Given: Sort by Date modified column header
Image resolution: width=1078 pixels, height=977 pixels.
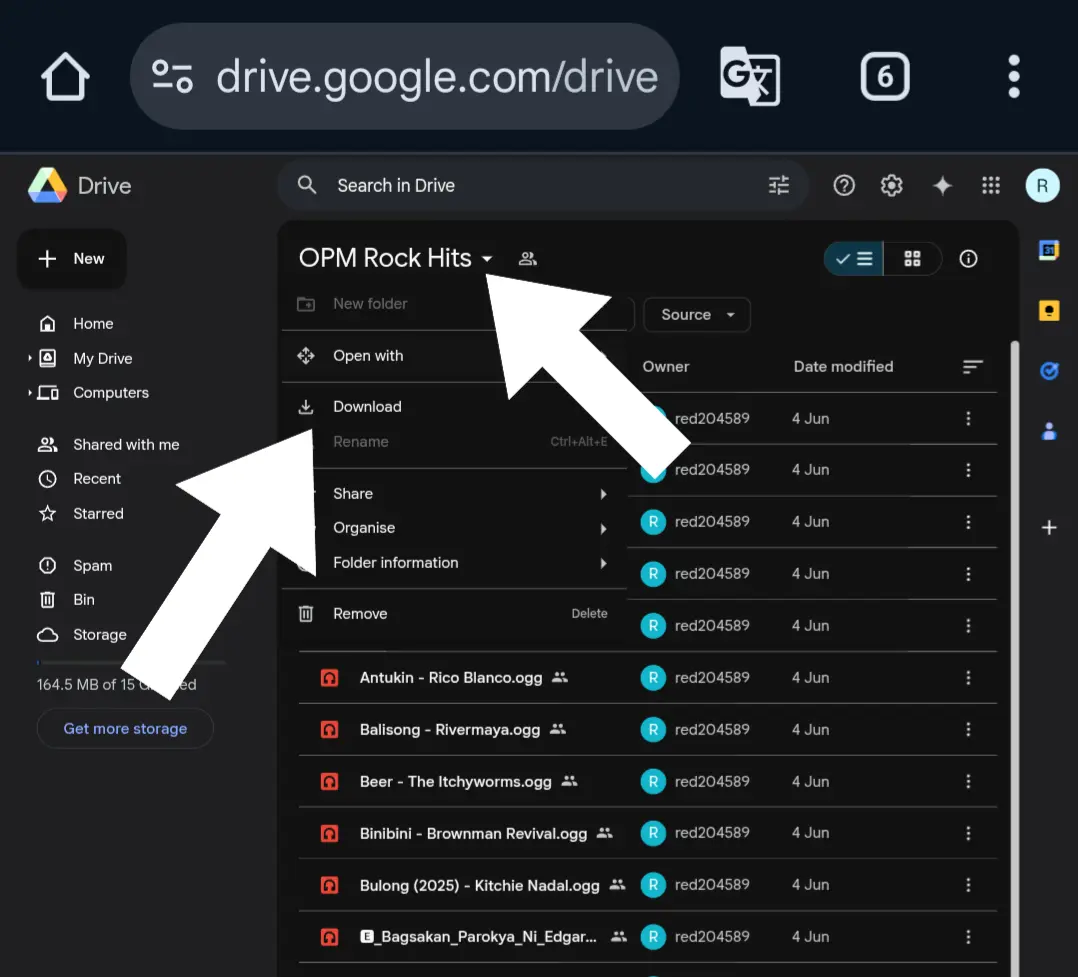Looking at the screenshot, I should (x=843, y=366).
